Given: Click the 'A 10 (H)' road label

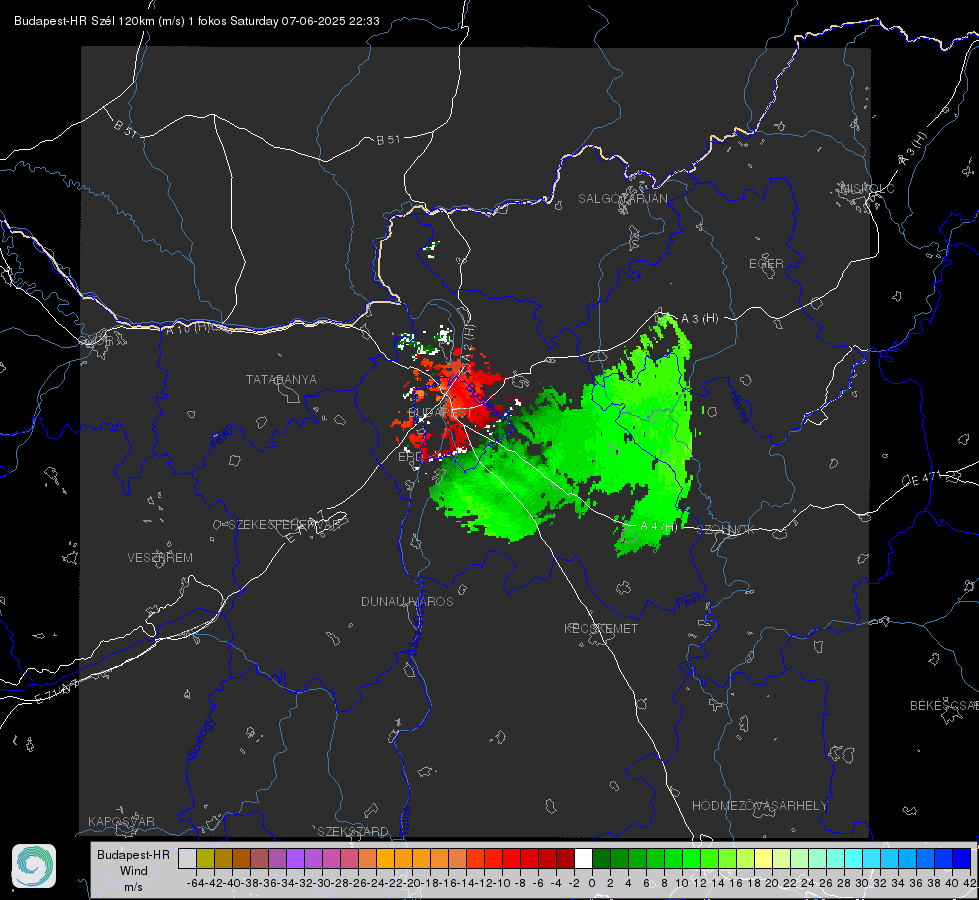Looking at the screenshot, I should point(187,328).
